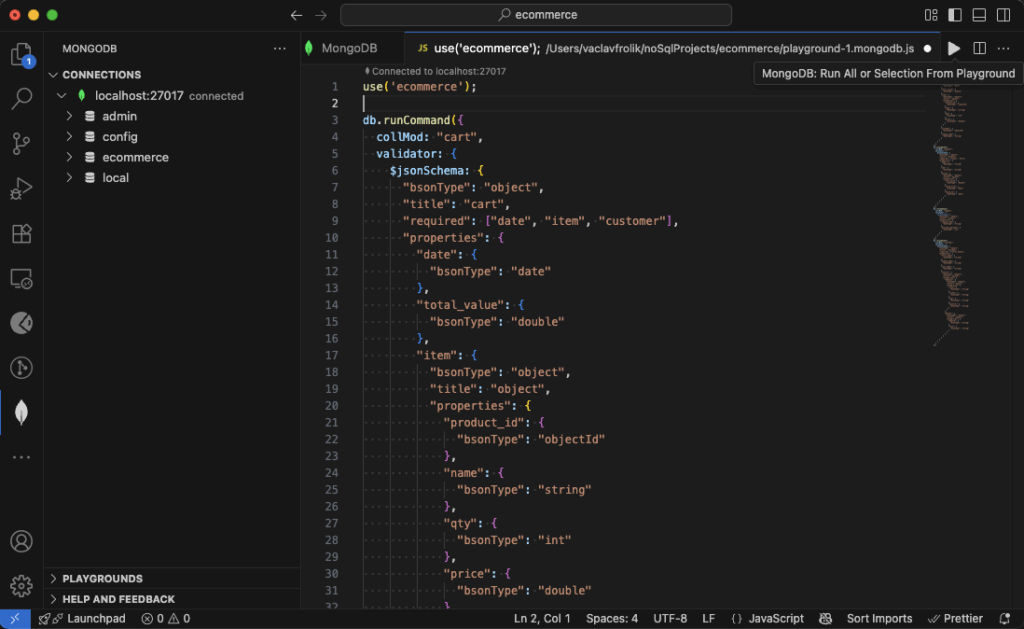Change indentation via Spaces: 4
This screenshot has height=629, width=1024.
coord(612,619)
